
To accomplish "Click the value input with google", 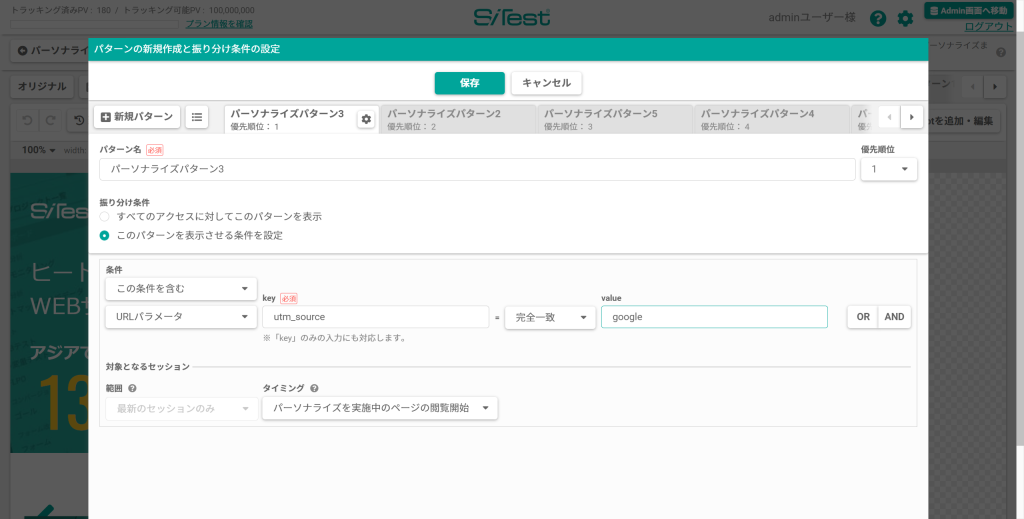I will pyautogui.click(x=714, y=317).
